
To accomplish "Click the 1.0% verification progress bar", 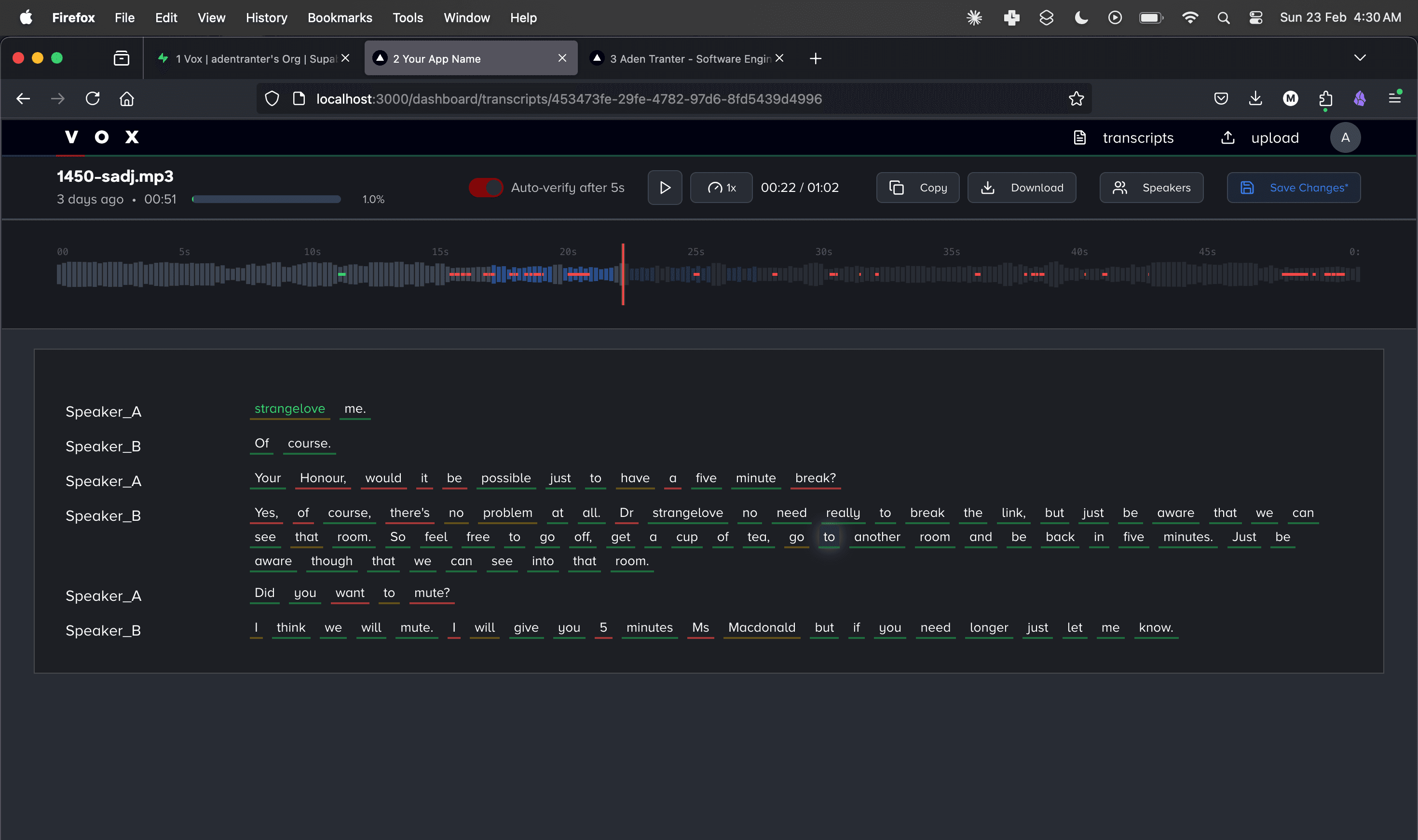I will tap(266, 199).
